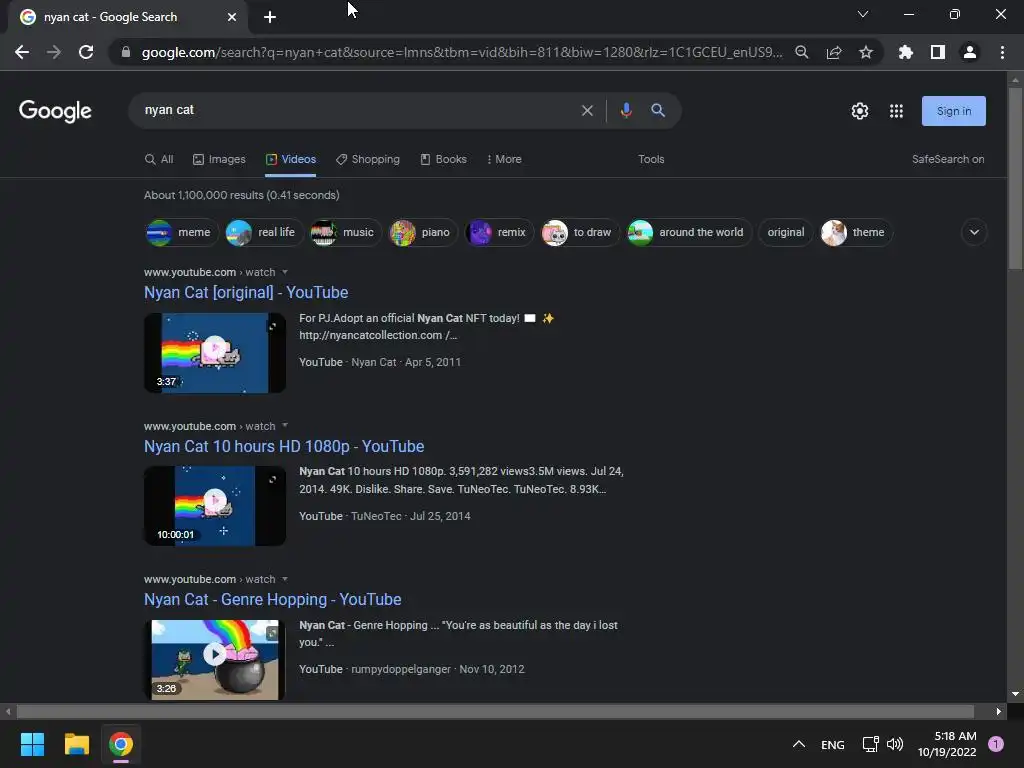
Task: Expand the filter chips row chevron
Action: (974, 232)
